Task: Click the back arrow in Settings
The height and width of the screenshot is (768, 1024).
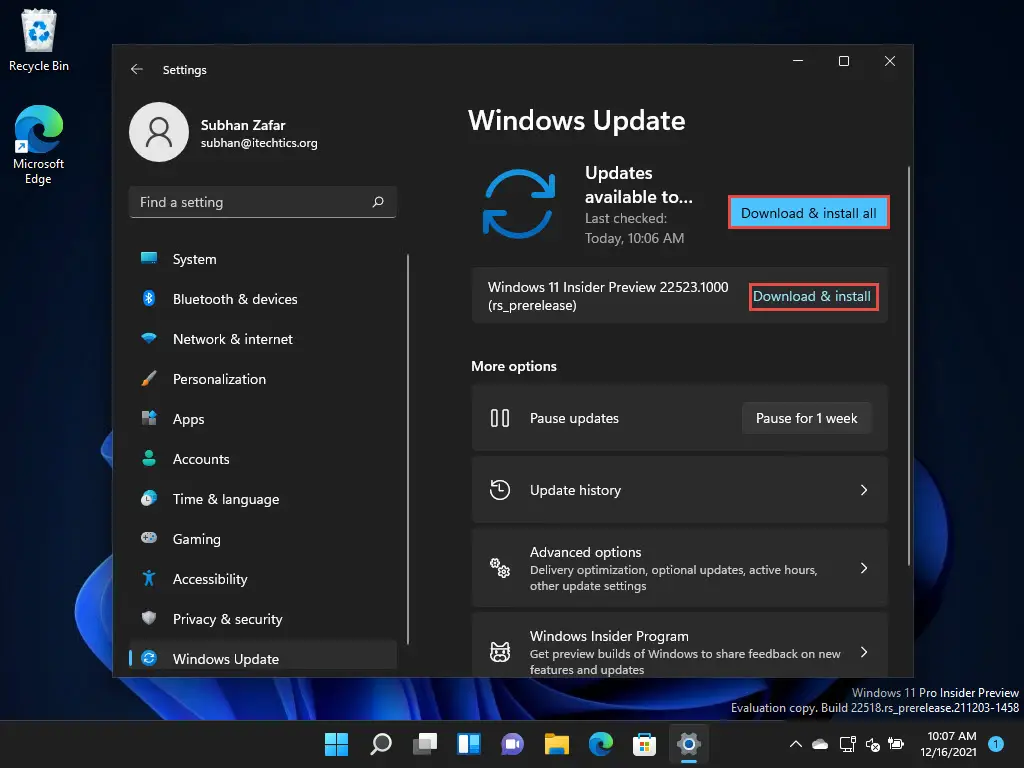Action: click(136, 69)
